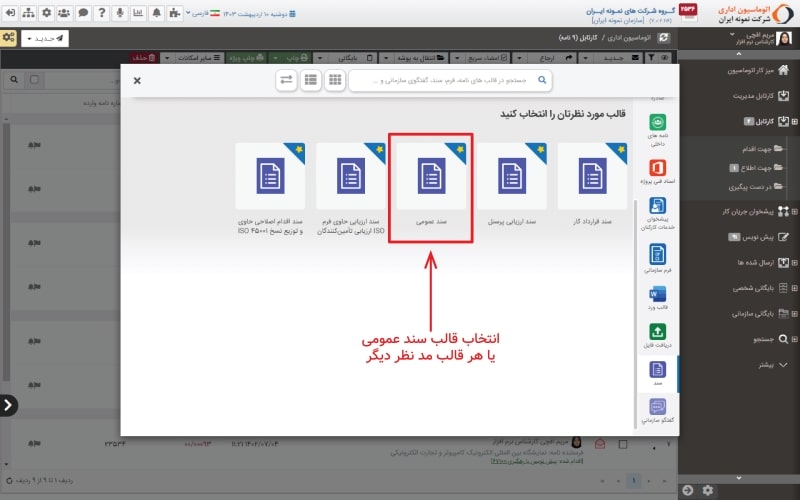Image resolution: width=800 pixels, height=500 pixels.
Task: Click the swap arrows icon in dialog
Action: point(286,80)
